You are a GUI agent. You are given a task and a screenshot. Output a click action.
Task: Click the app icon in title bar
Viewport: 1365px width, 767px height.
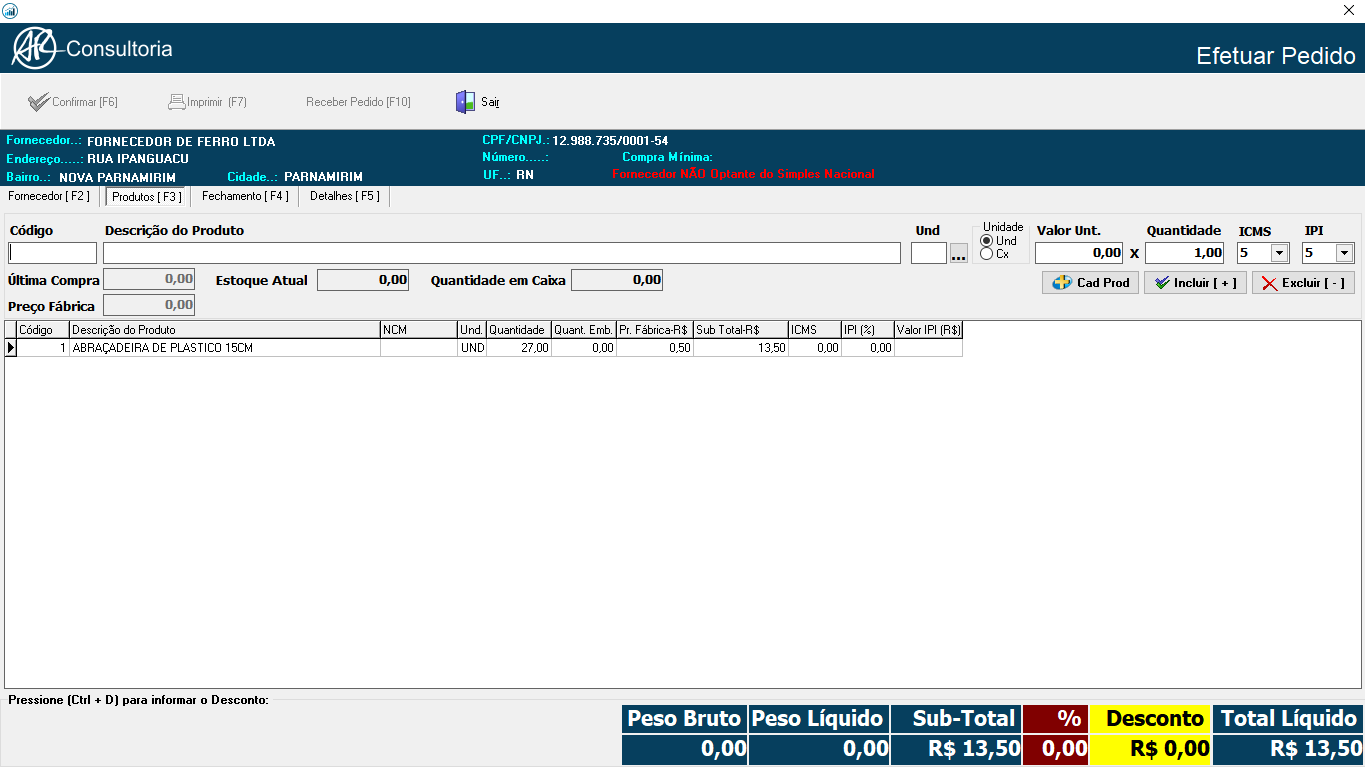click(x=9, y=9)
